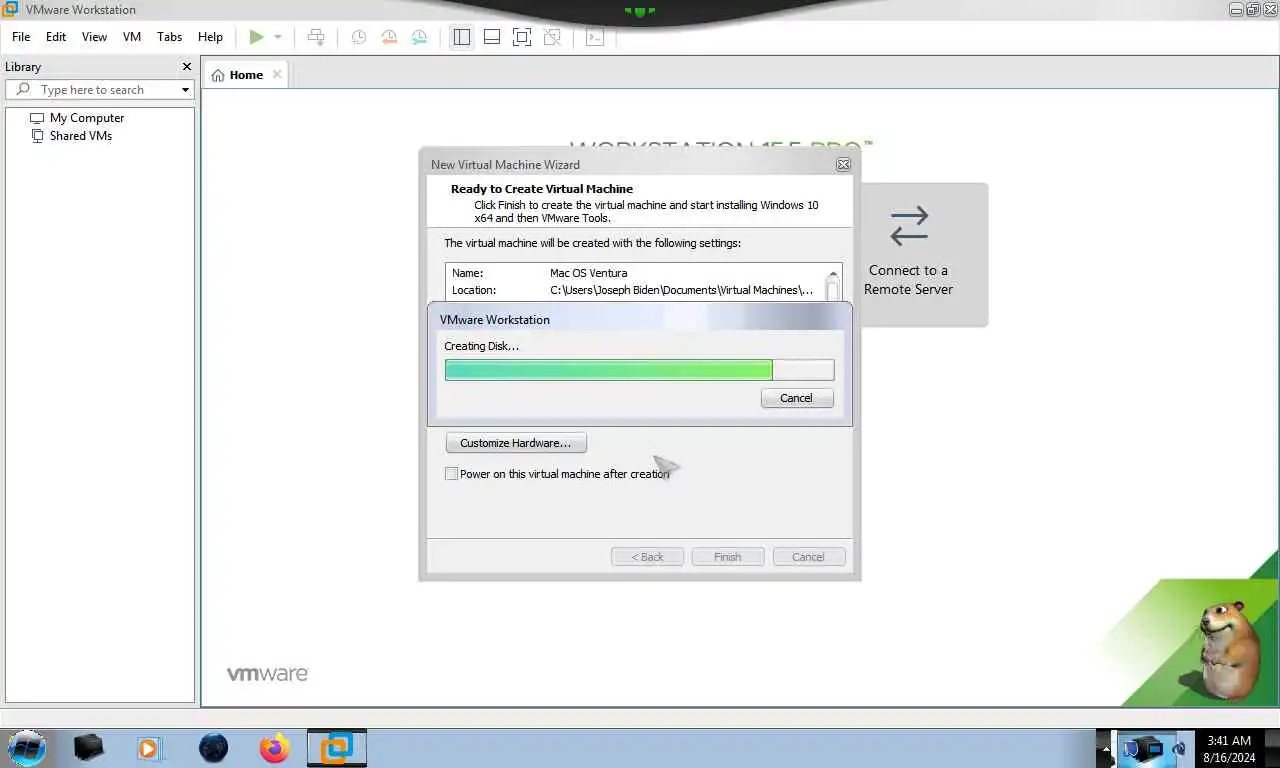Click the Name value Mac OS Ventura
This screenshot has height=768, width=1280.
588,273
